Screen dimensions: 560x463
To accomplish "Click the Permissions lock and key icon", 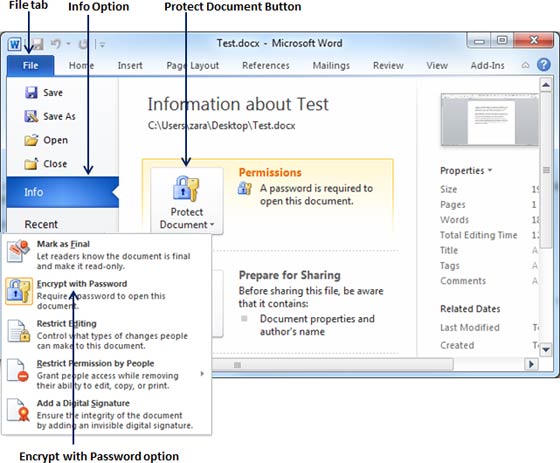I will [245, 188].
